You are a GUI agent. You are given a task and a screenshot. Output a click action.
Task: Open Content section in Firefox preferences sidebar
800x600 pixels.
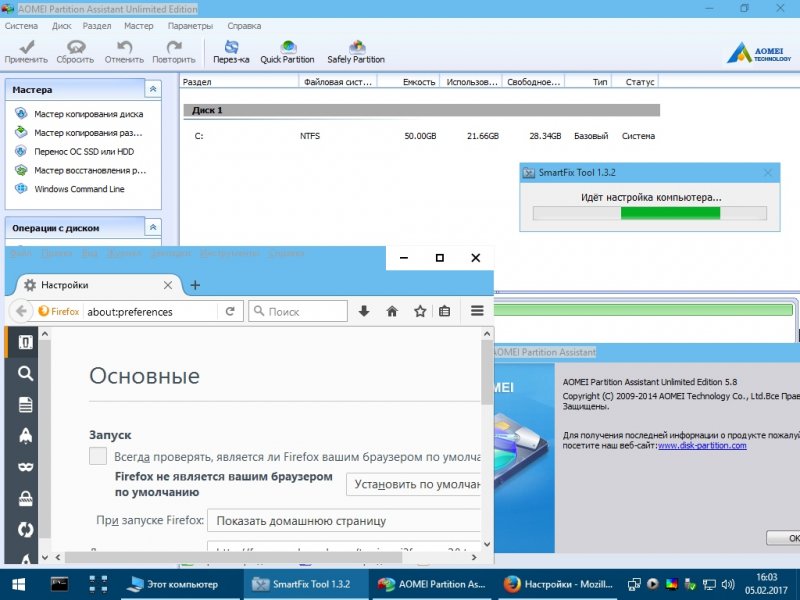tap(25, 405)
